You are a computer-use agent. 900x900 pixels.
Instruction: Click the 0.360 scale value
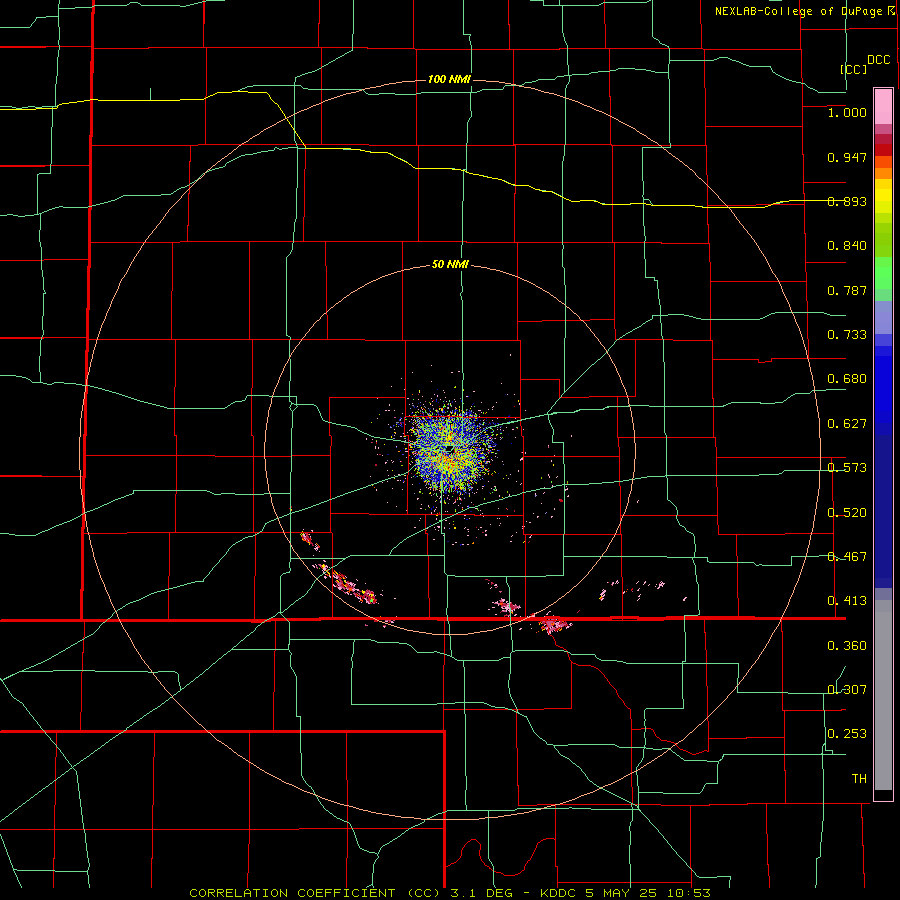pyautogui.click(x=847, y=646)
